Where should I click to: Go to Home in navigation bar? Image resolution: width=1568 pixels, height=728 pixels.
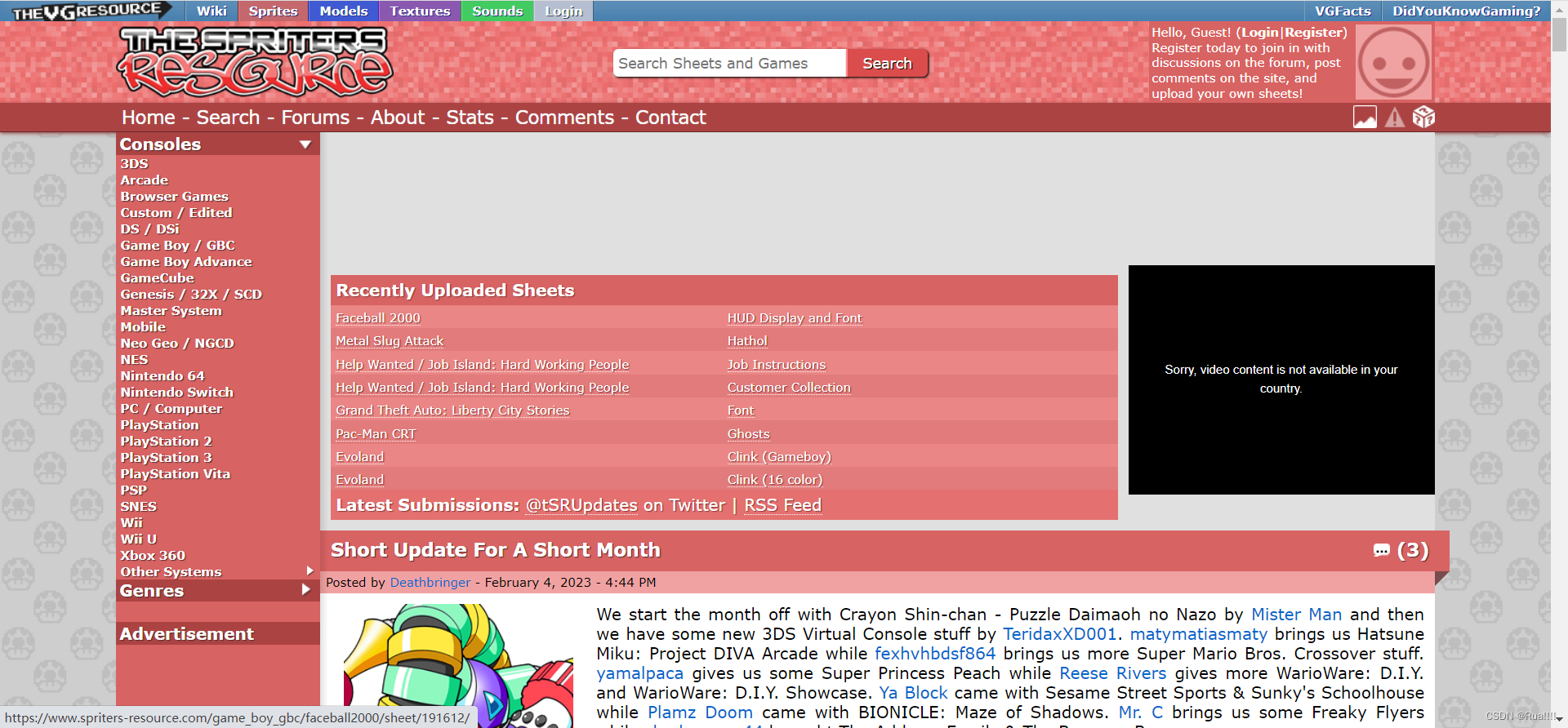tap(149, 118)
